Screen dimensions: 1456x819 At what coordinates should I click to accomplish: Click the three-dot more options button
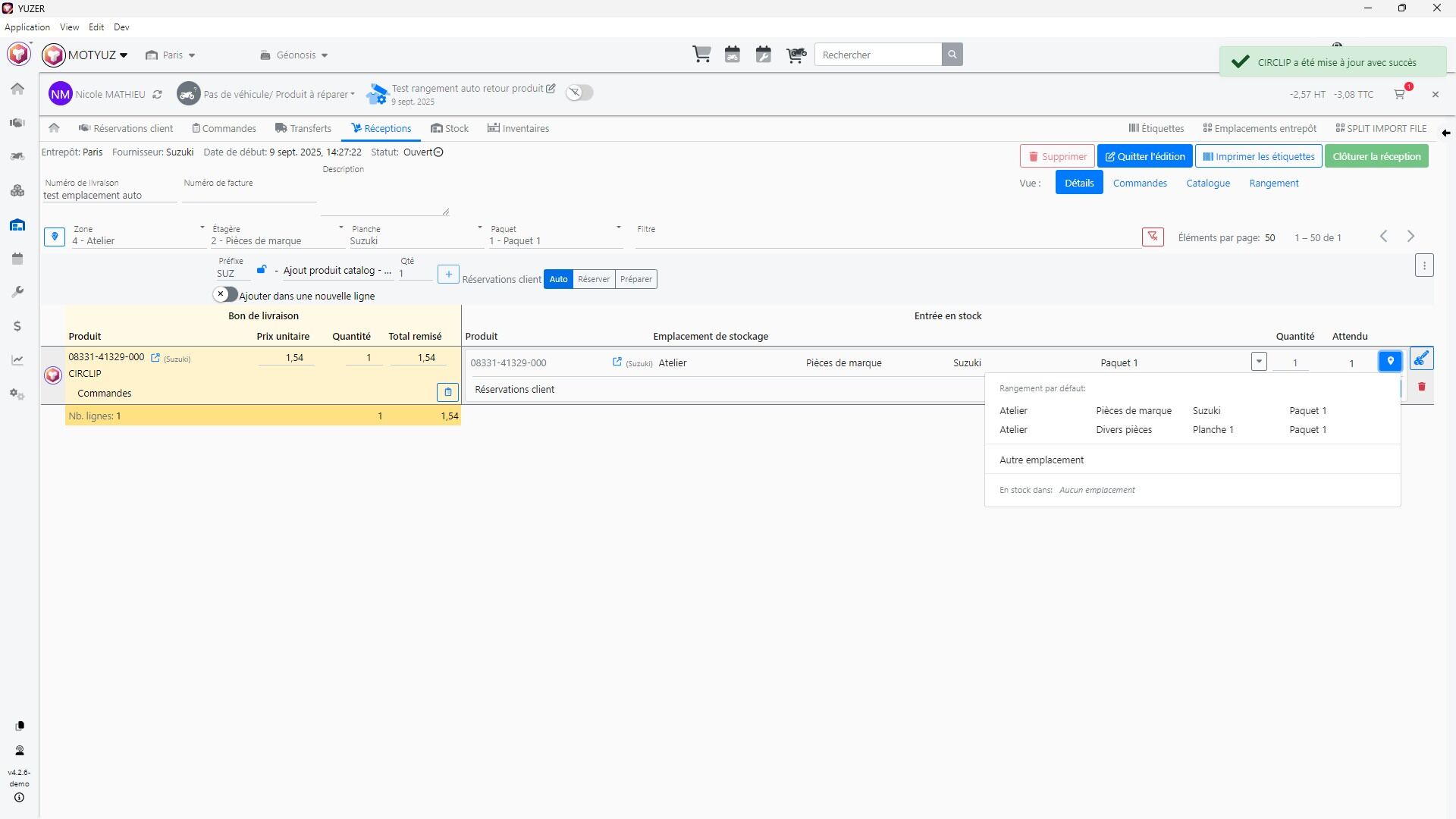coord(1424,265)
